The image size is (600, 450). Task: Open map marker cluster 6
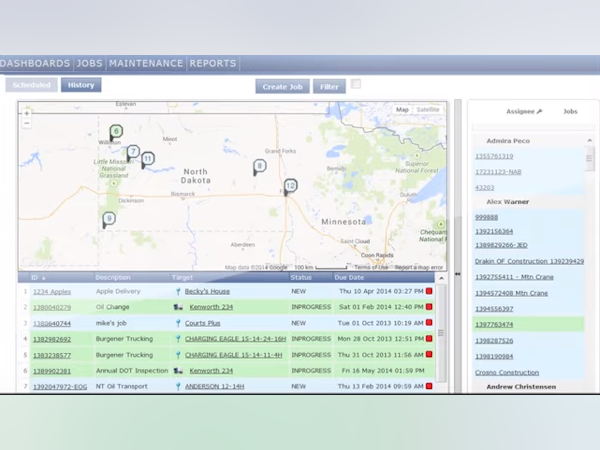[x=116, y=132]
